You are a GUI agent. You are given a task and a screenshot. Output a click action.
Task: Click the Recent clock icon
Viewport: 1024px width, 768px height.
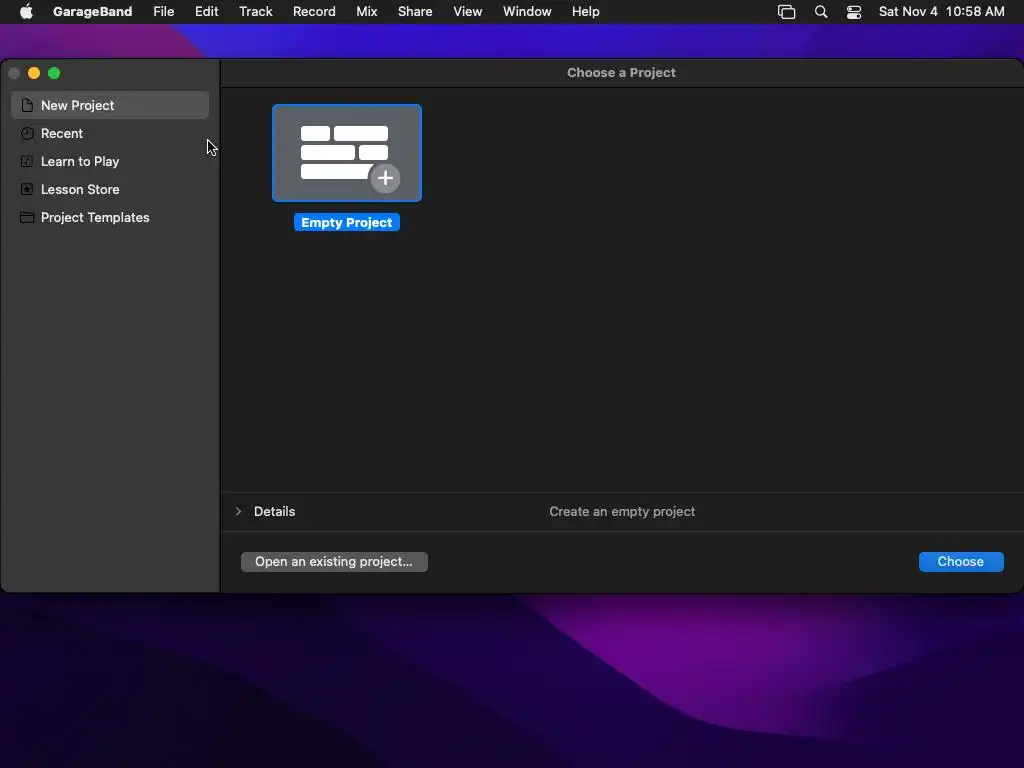tap(27, 133)
